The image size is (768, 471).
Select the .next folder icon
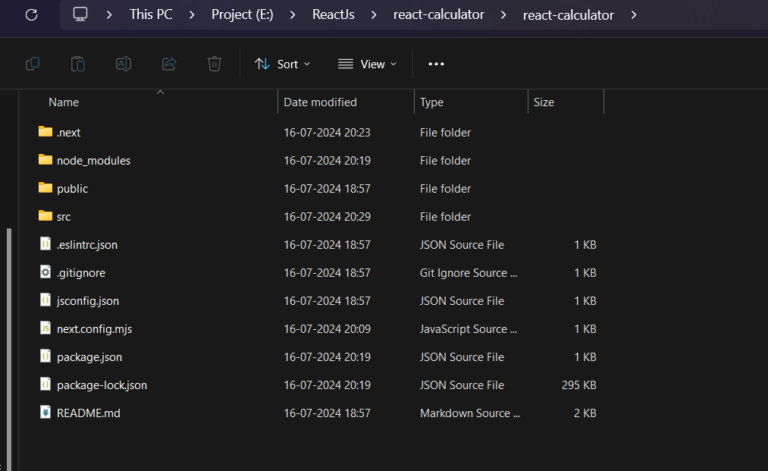46,132
